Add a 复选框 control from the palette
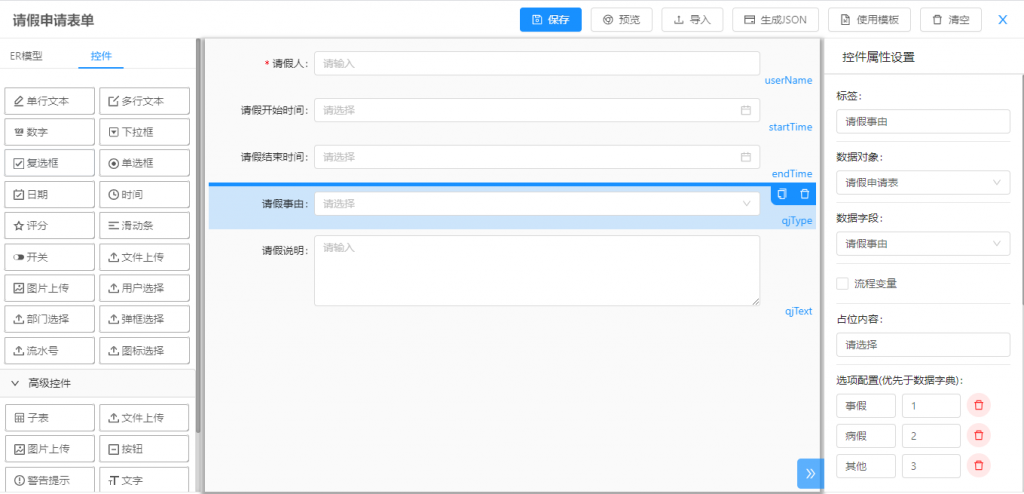 pos(50,163)
